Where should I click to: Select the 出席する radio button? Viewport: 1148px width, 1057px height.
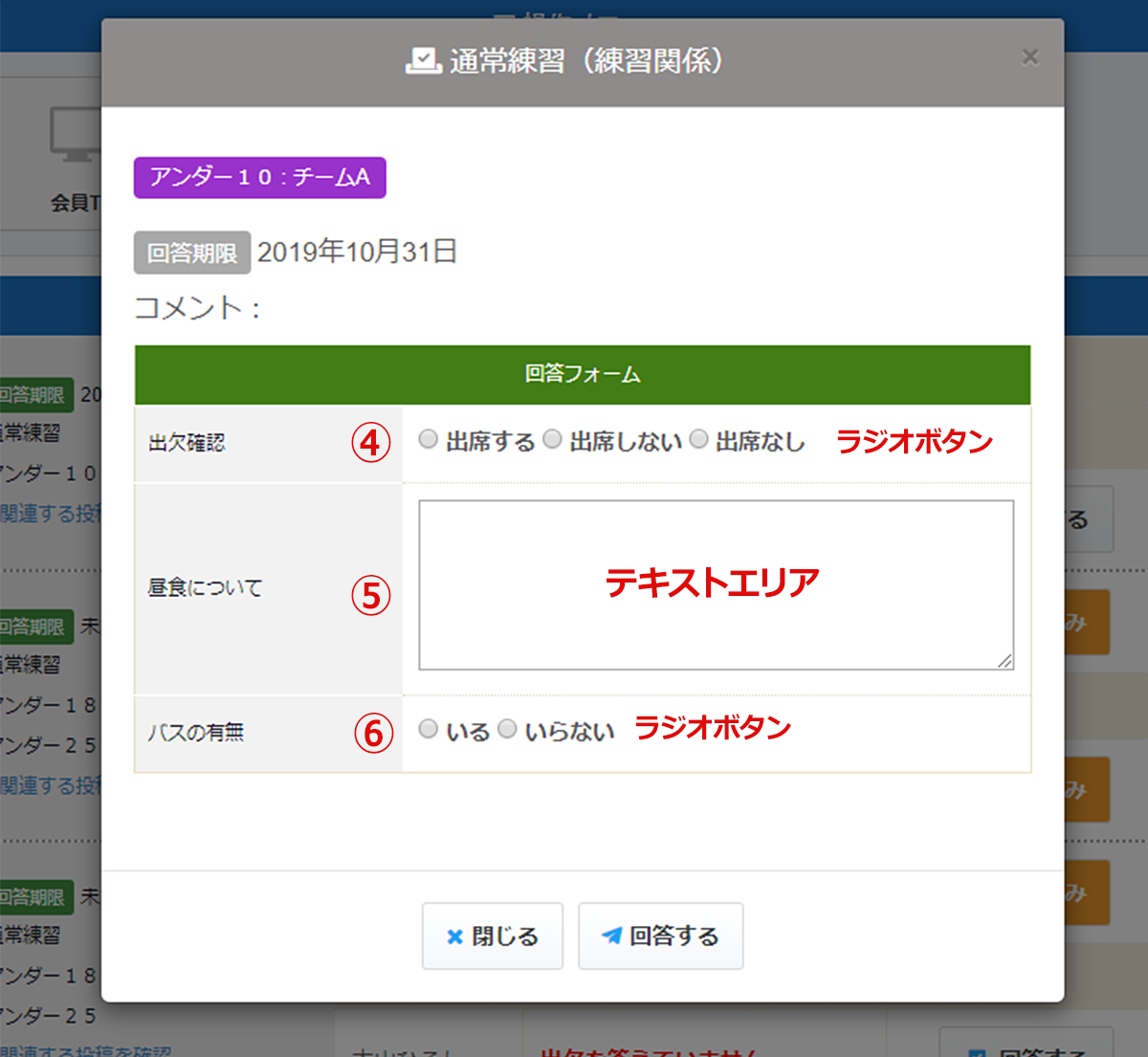(x=429, y=439)
